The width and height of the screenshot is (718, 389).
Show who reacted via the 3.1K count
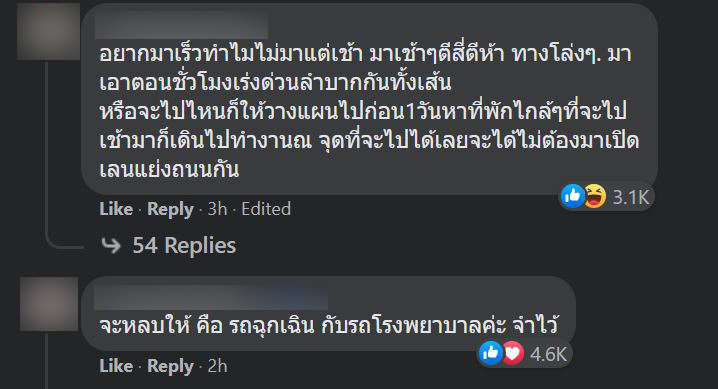[631, 198]
